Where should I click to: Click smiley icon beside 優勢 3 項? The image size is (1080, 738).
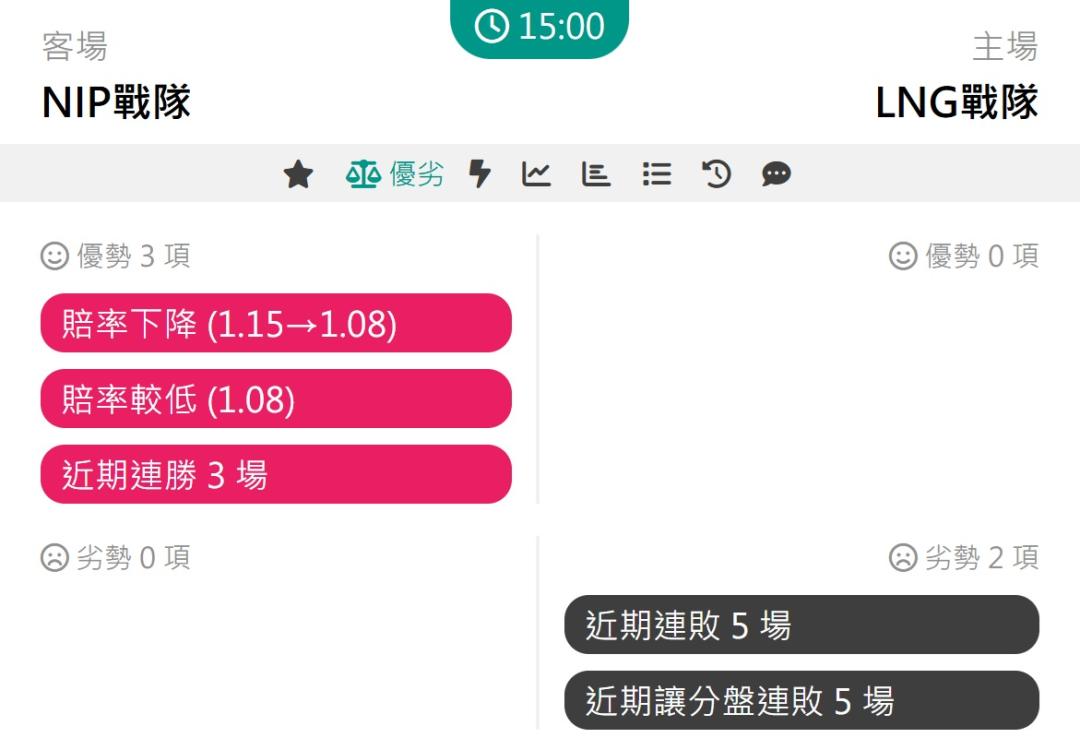tap(54, 256)
